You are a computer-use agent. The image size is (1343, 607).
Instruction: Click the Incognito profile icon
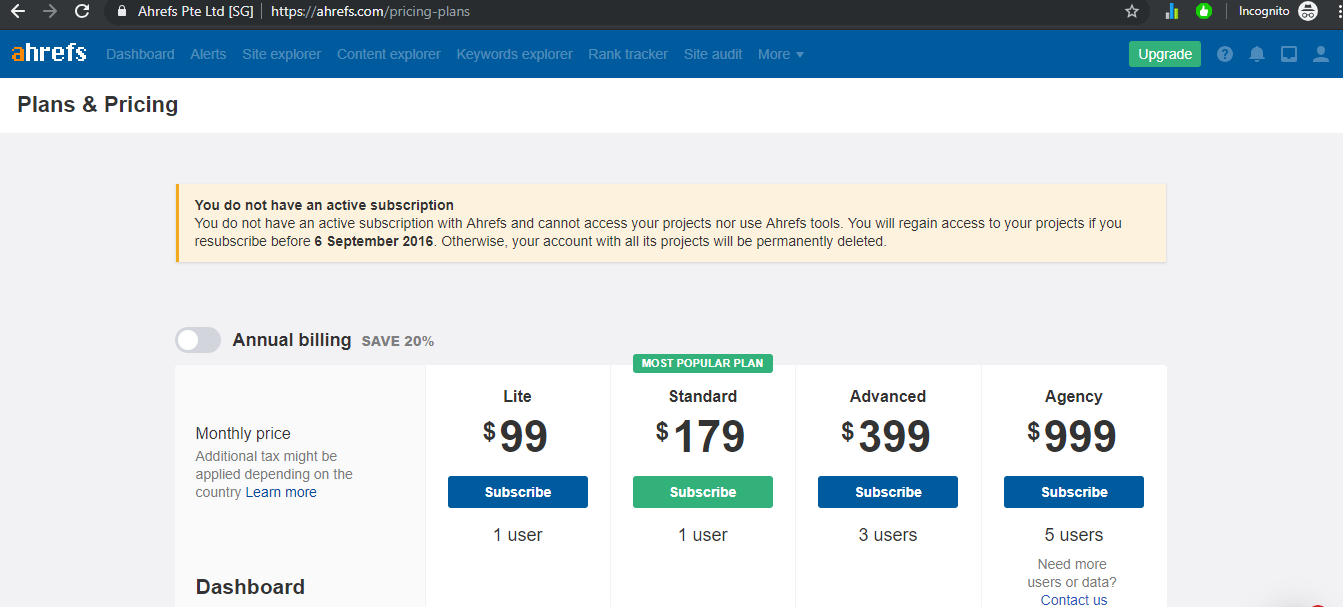point(1308,12)
